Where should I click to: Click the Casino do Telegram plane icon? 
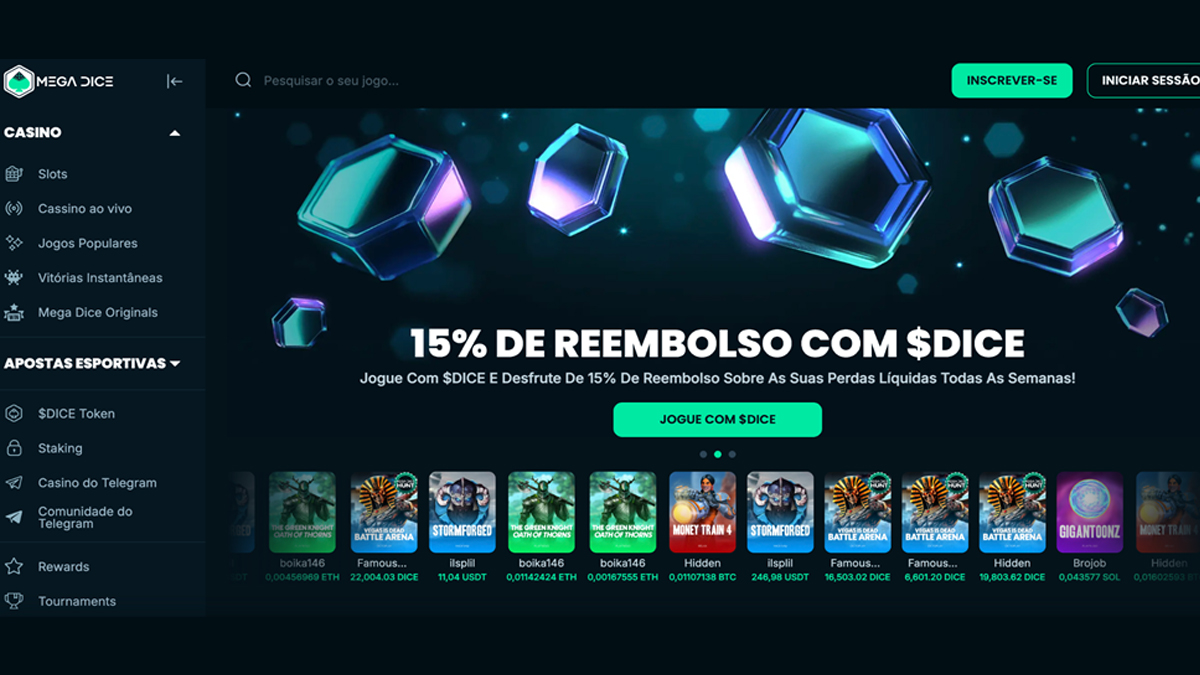[x=14, y=483]
